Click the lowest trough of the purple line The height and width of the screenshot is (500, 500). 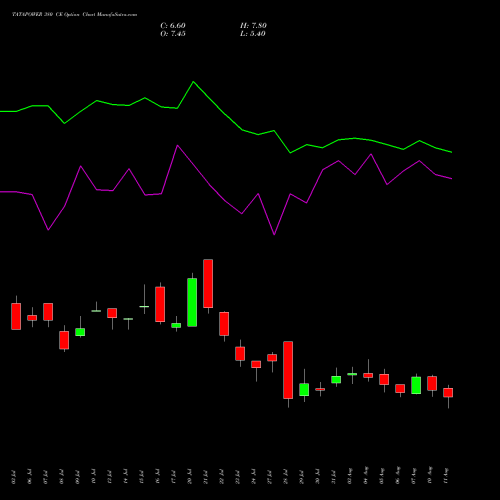(x=274, y=234)
